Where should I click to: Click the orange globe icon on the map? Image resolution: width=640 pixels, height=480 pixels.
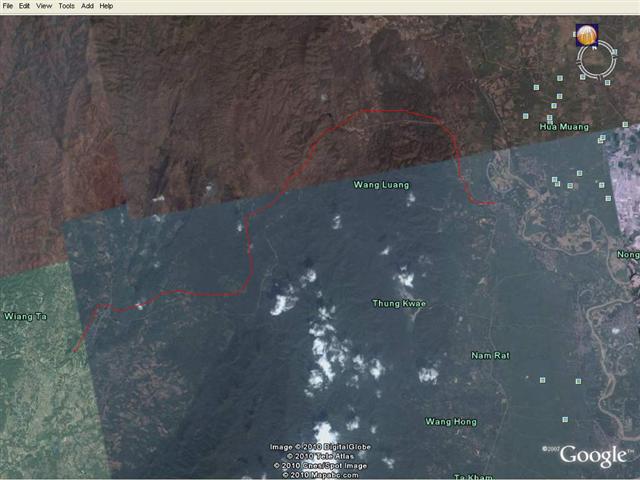(587, 35)
